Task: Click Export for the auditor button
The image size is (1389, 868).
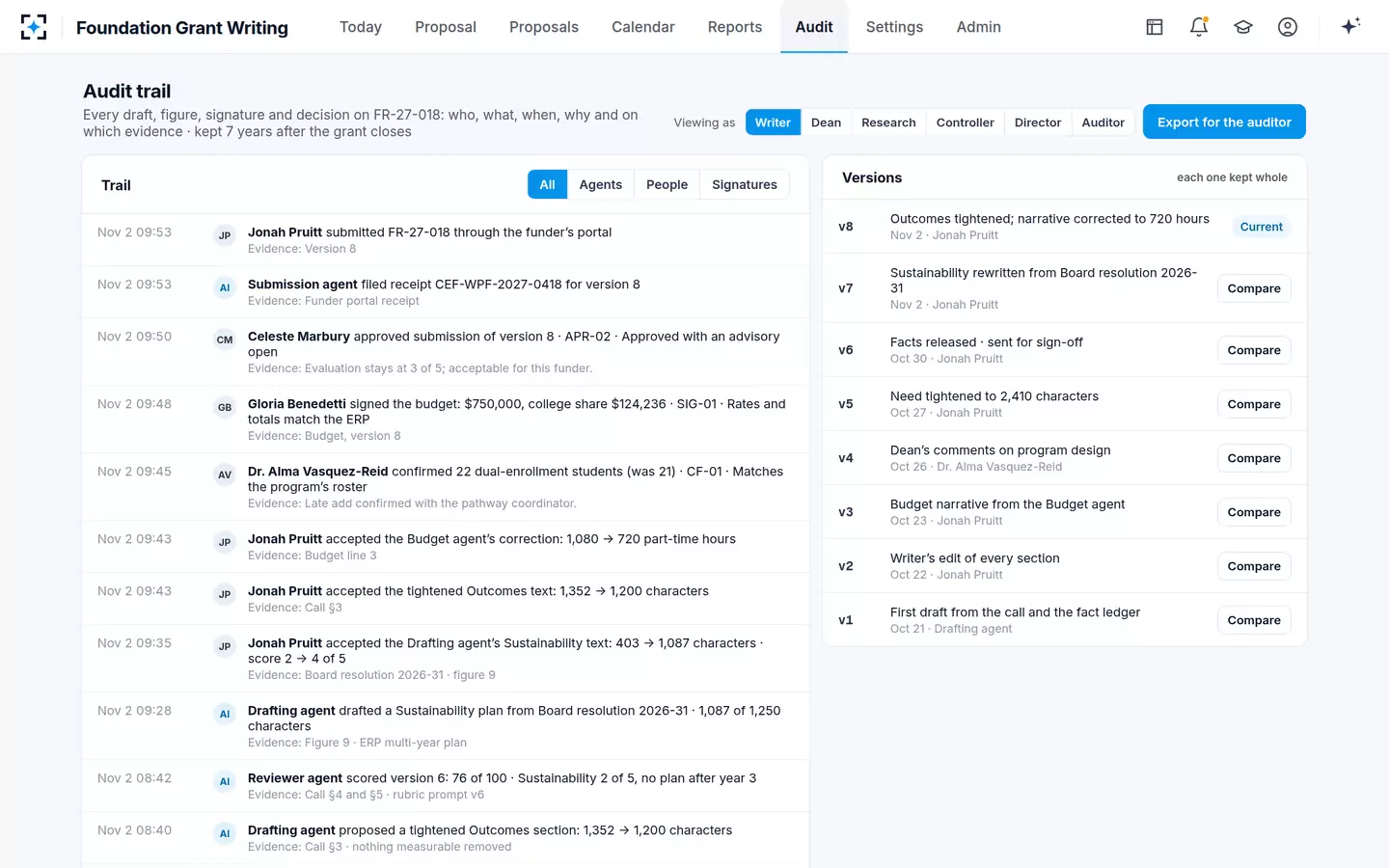Action: tap(1224, 122)
